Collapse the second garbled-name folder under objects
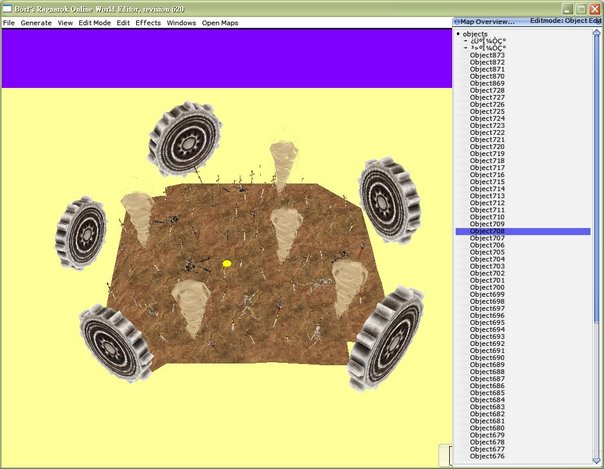Screen dimensions: 604x469 tap(465, 48)
